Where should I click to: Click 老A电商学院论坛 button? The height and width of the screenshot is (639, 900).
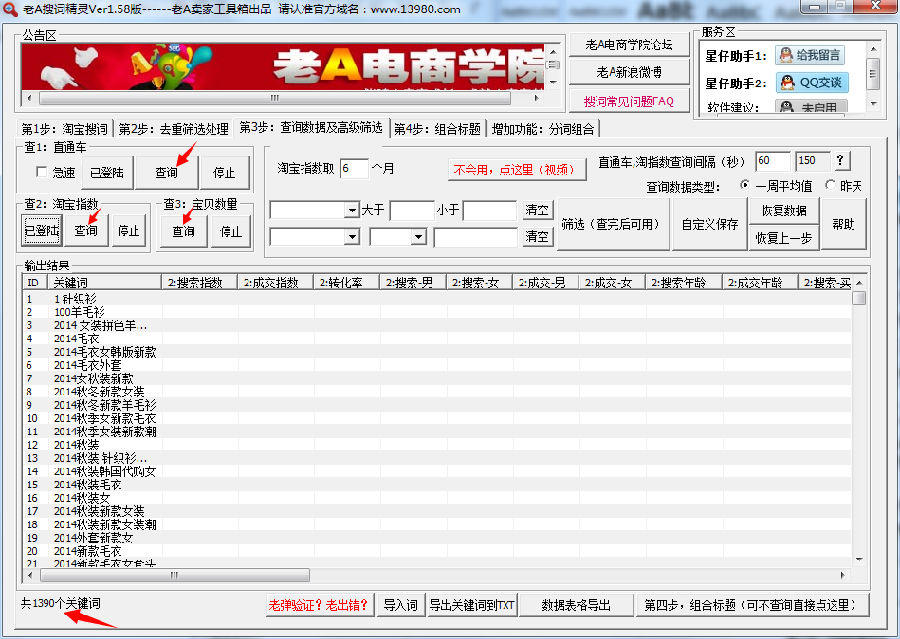click(x=629, y=44)
